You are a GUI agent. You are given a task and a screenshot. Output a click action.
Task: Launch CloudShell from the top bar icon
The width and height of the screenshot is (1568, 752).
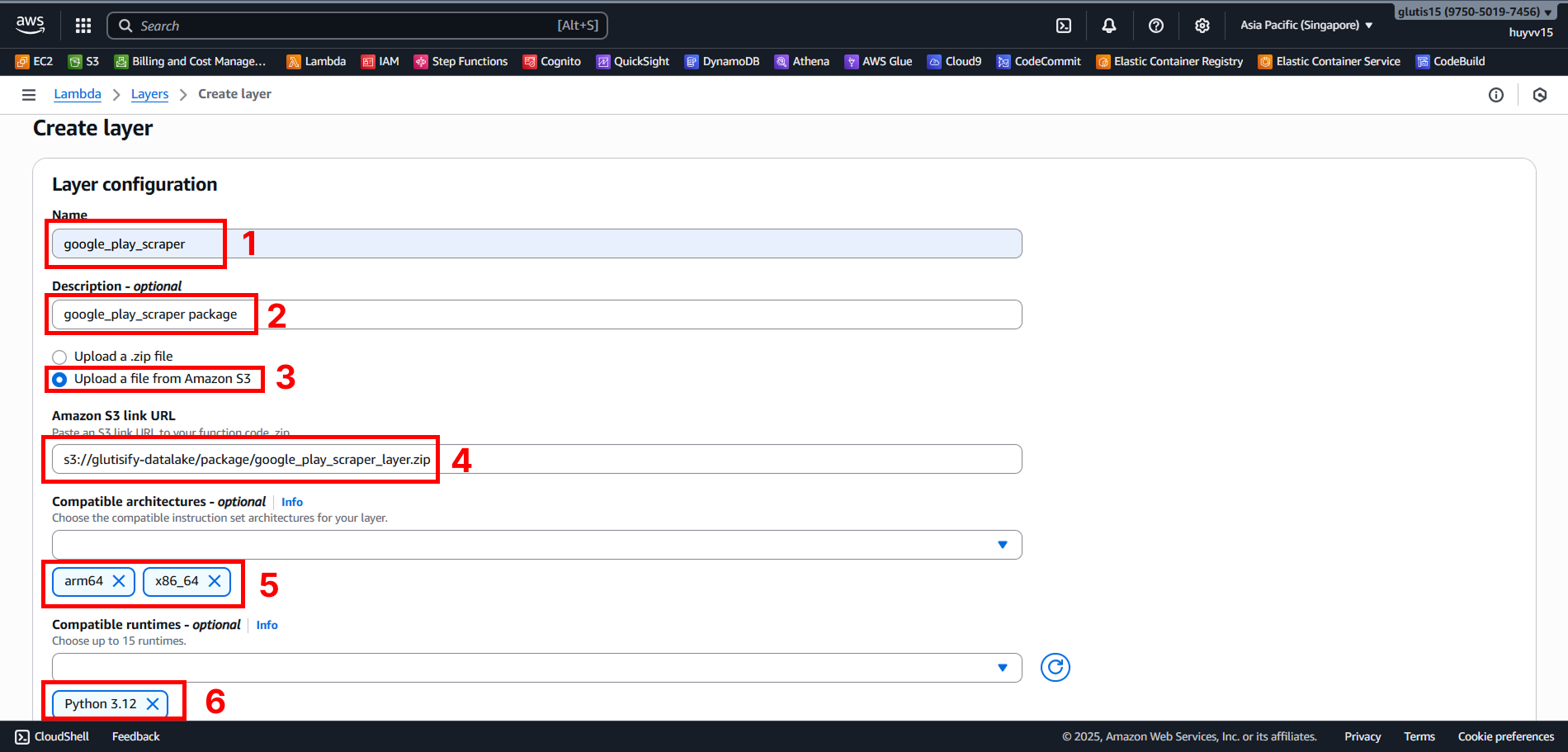coord(1064,26)
